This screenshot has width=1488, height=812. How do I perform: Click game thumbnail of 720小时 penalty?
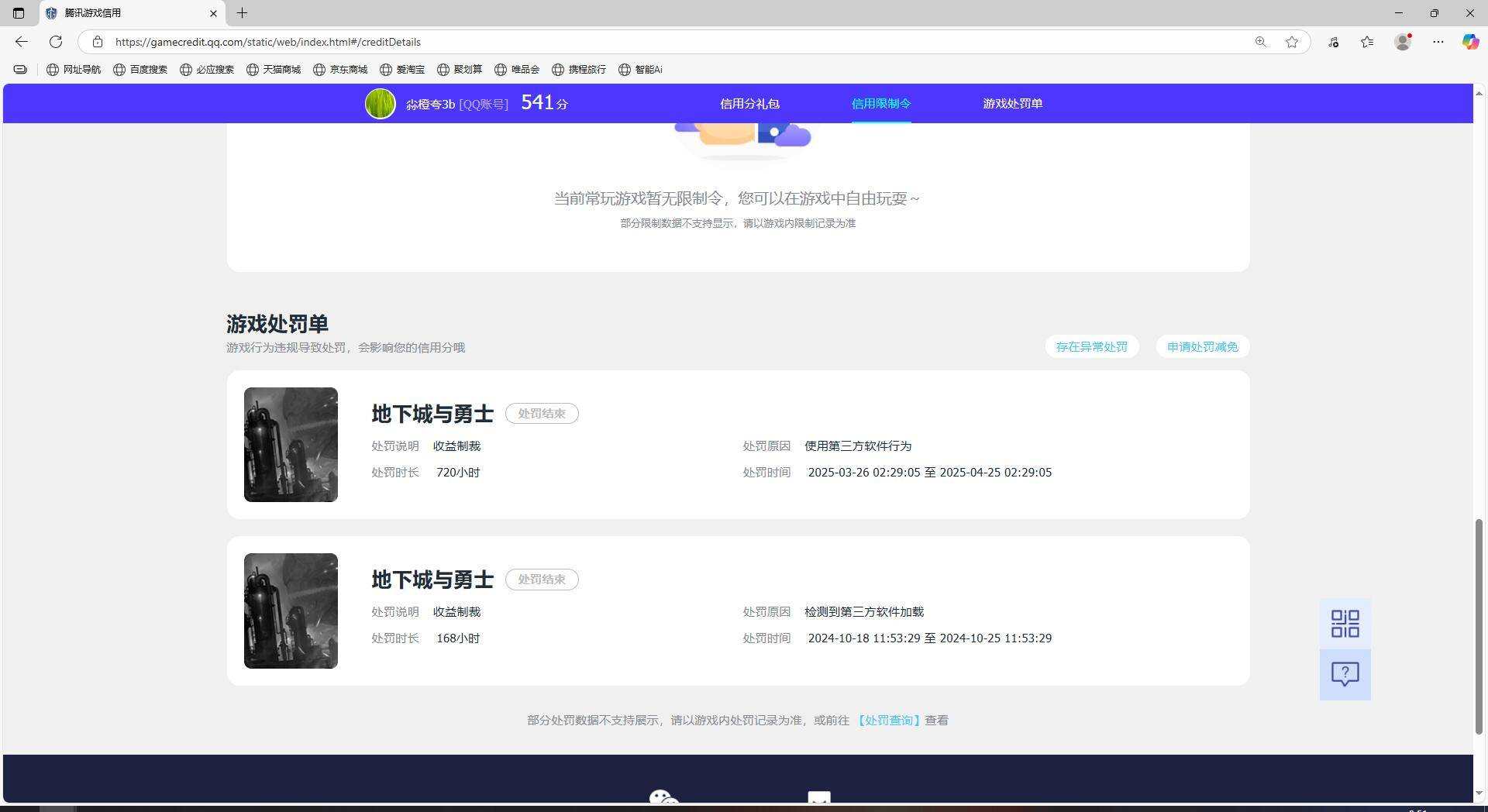click(x=291, y=445)
